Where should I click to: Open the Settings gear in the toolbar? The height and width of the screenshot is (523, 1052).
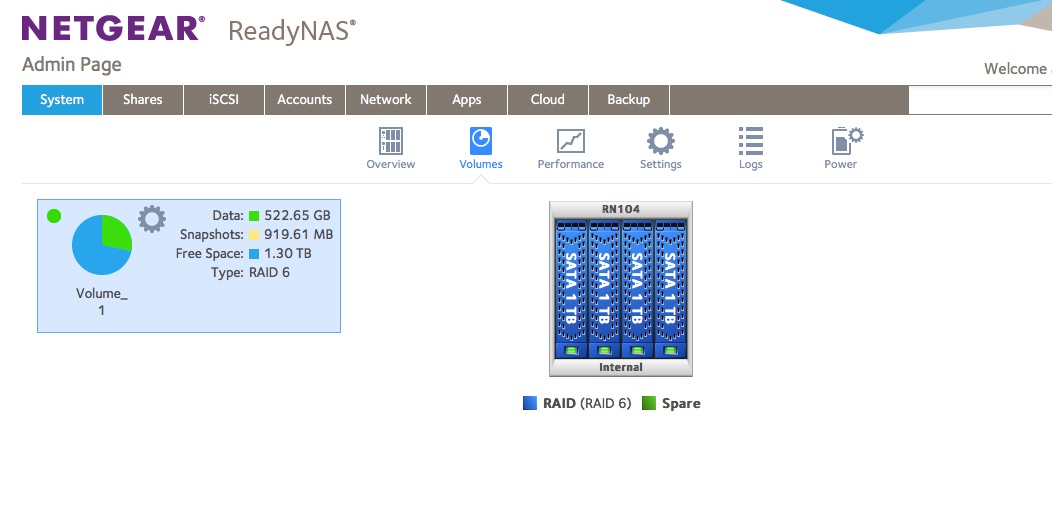point(661,141)
